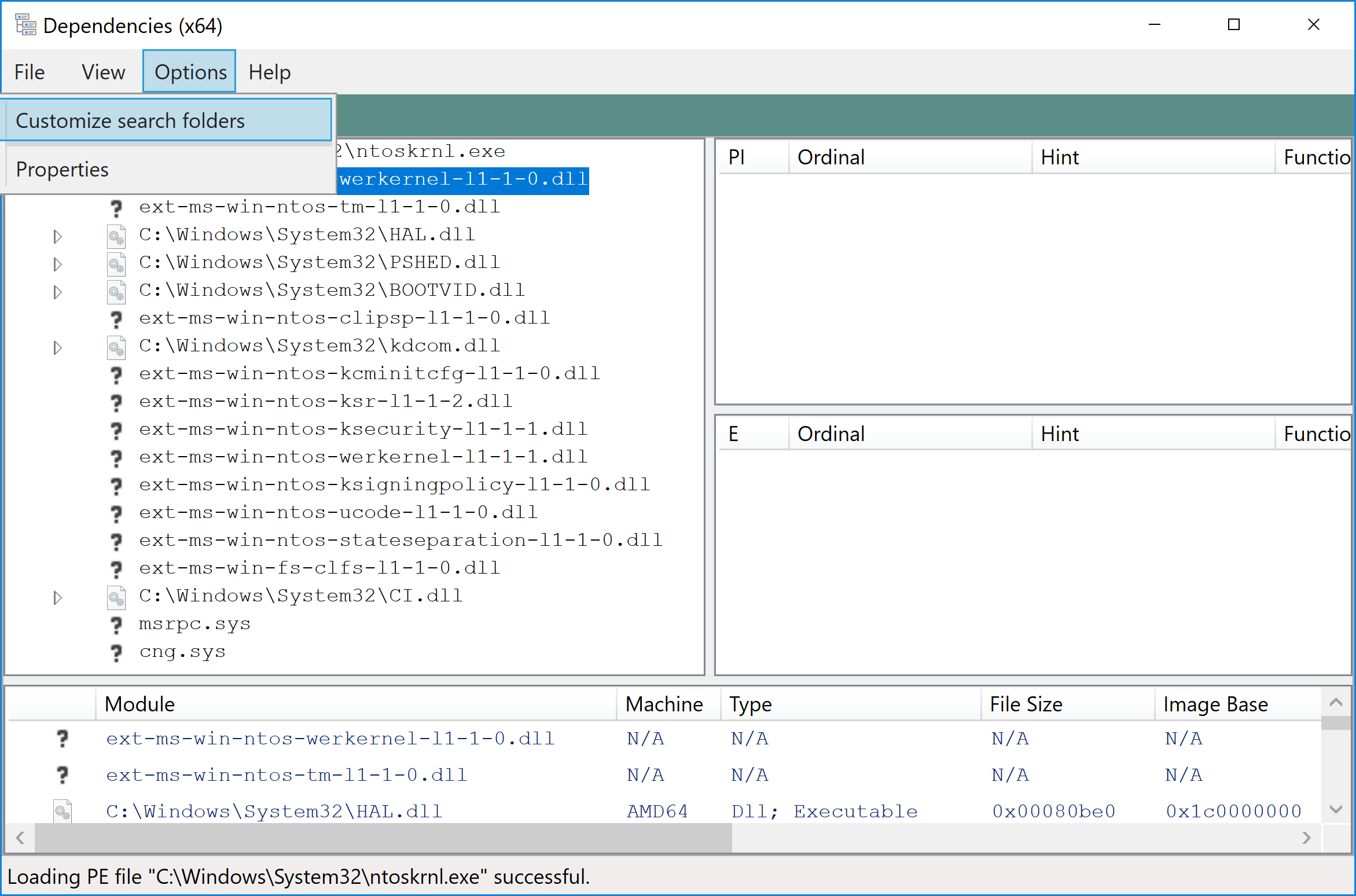This screenshot has height=896, width=1356.
Task: Click horizontal scrollbar right arrow
Action: [1306, 838]
